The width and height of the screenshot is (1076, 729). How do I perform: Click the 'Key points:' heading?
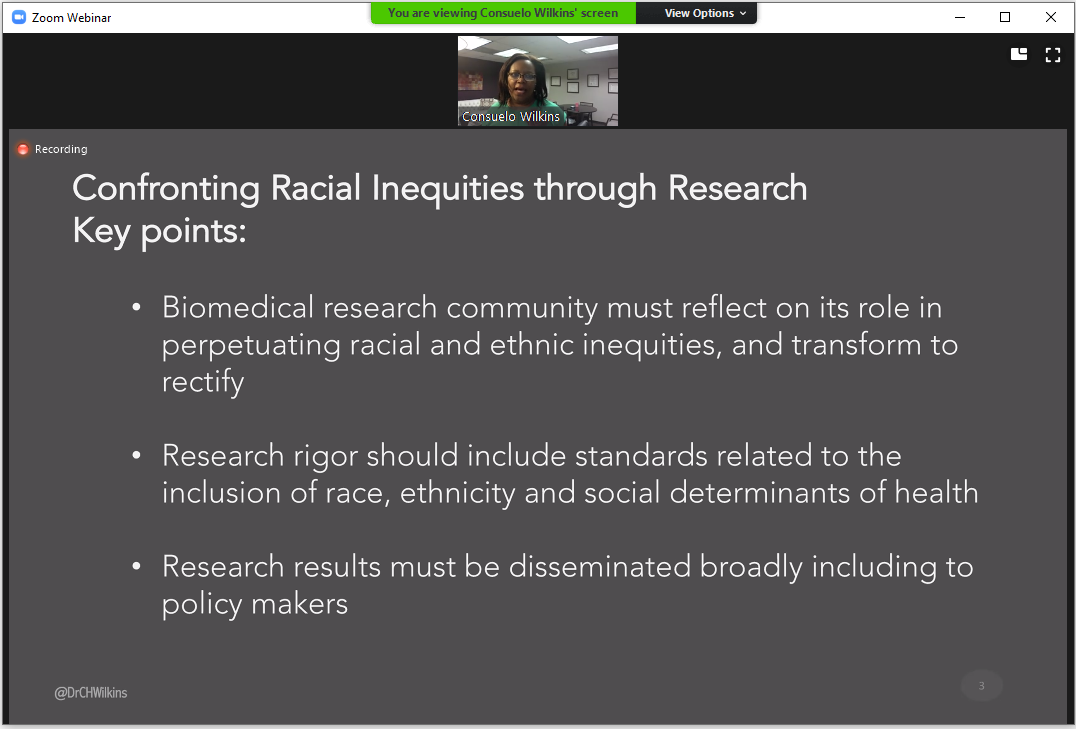[159, 230]
